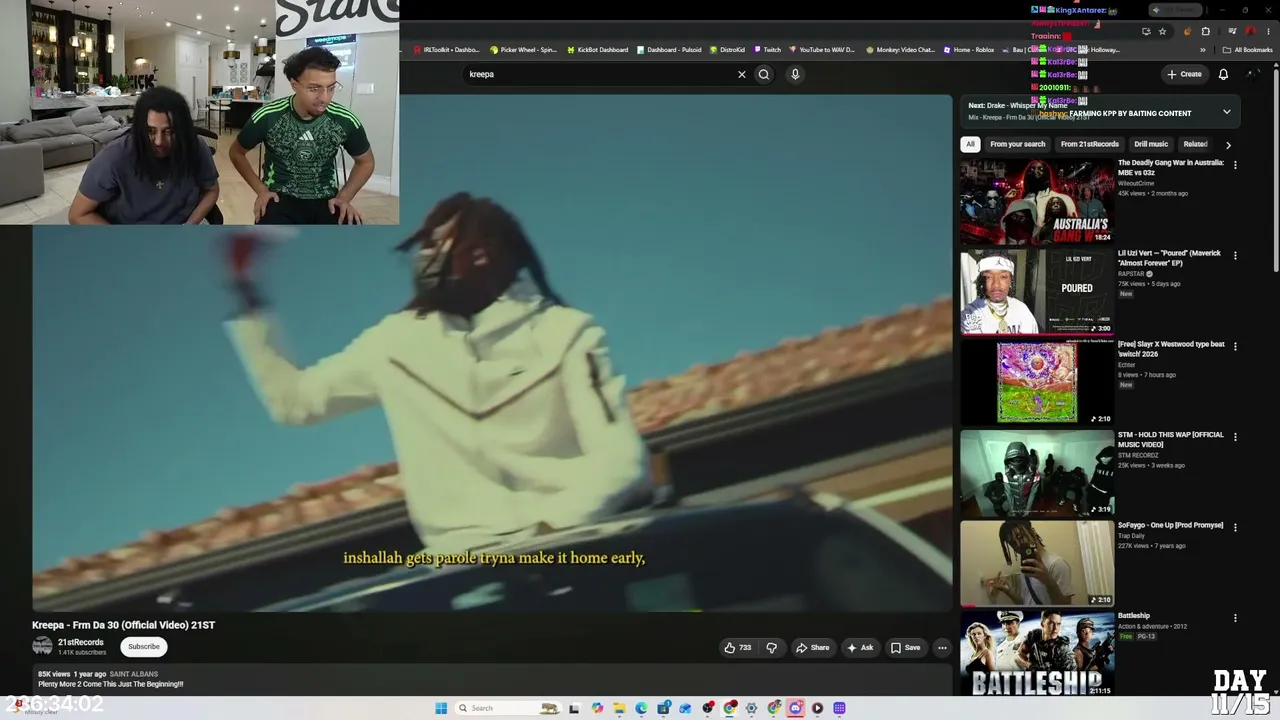
Task: Click the Create button in YouTube header
Action: pos(1184,74)
